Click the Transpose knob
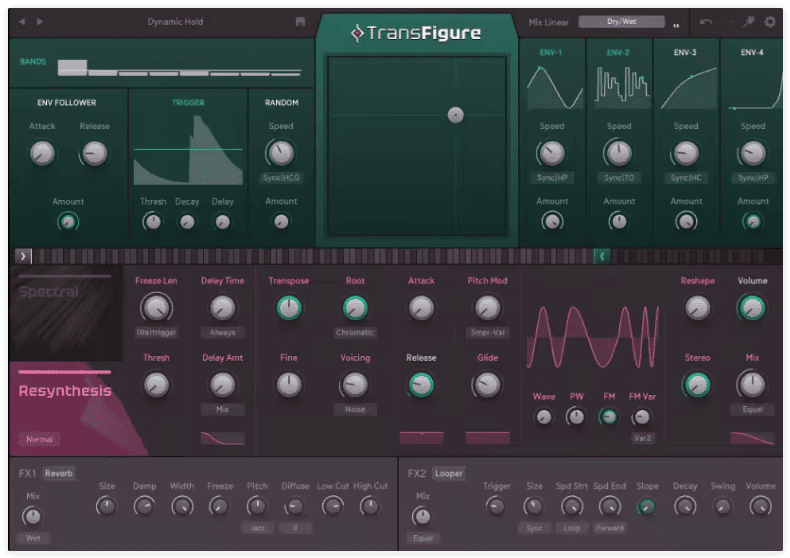The image size is (790, 558). [289, 308]
